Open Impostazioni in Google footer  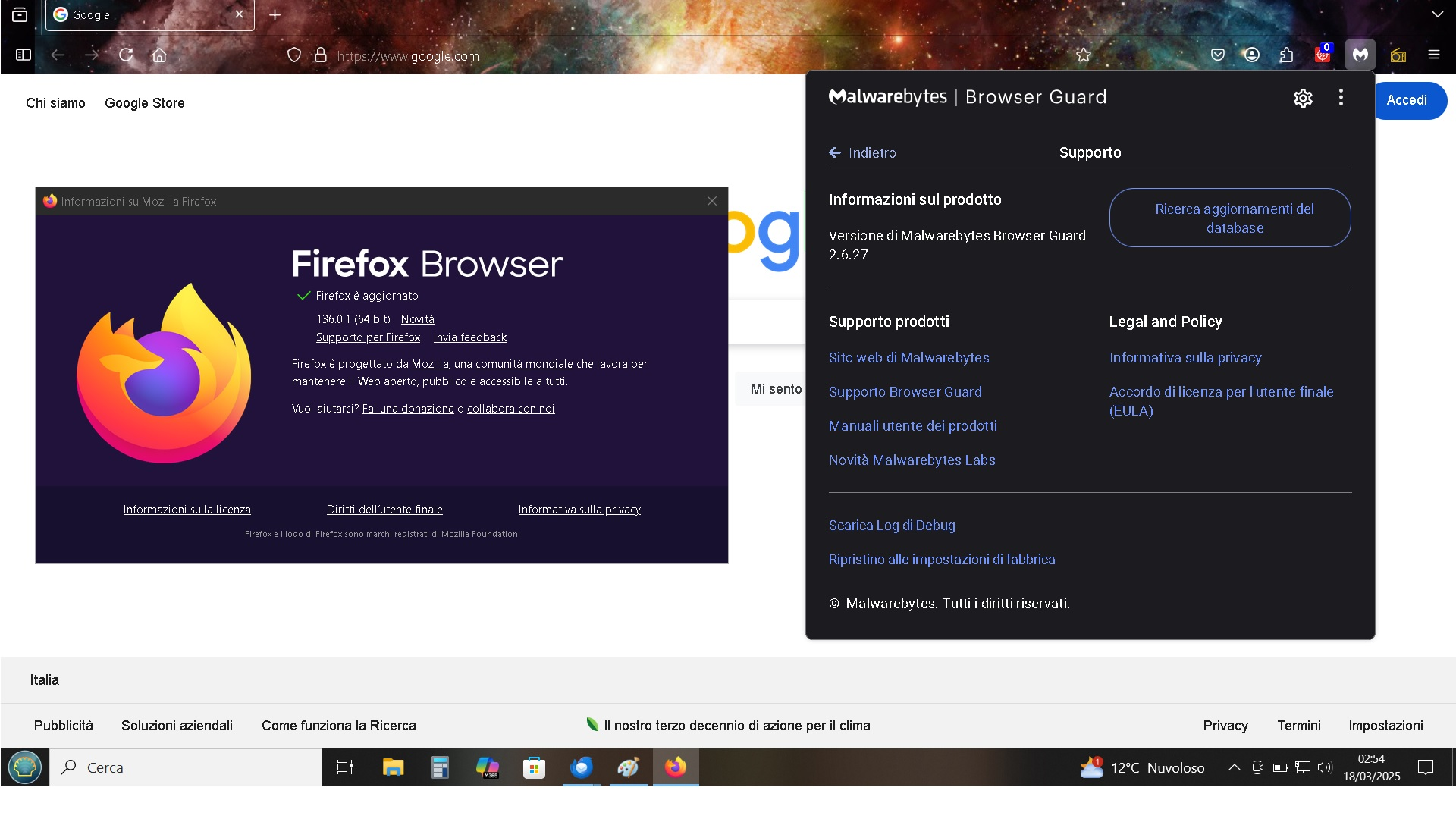(1385, 725)
